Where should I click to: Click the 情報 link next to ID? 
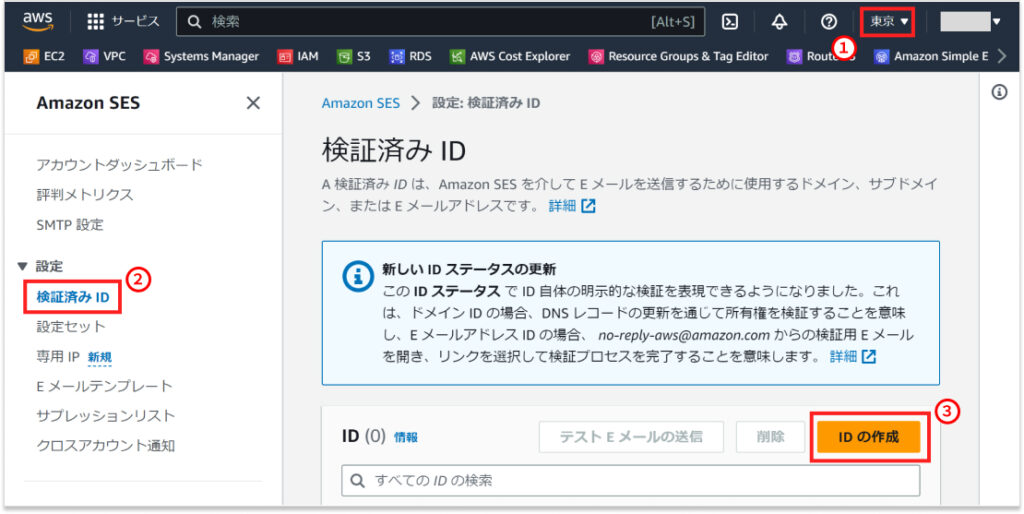click(x=406, y=438)
